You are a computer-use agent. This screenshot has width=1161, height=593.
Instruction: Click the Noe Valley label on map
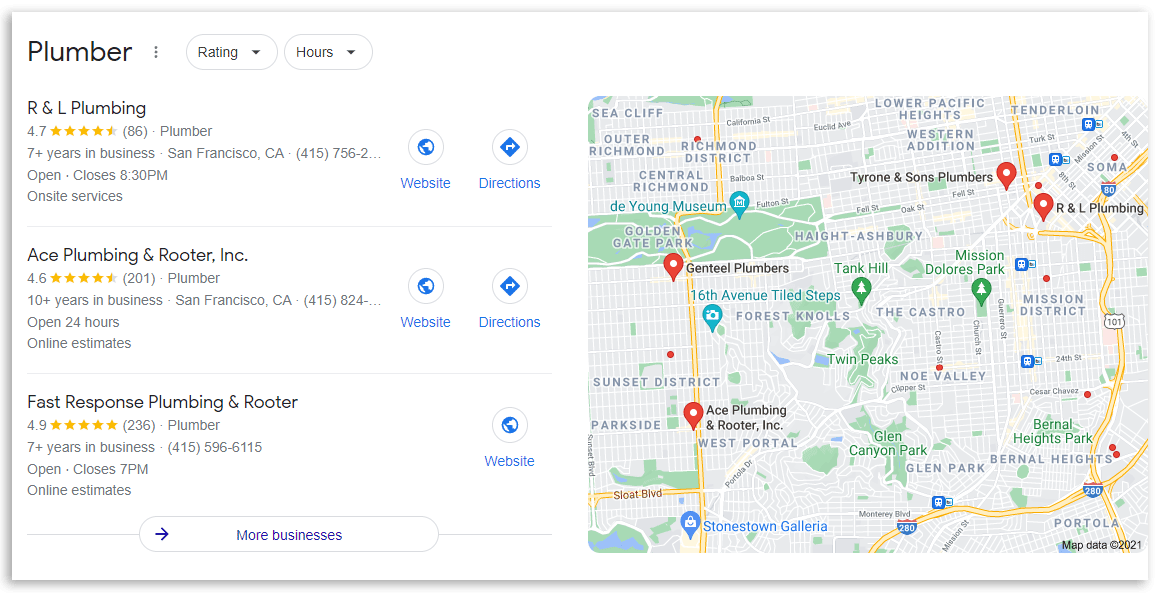point(943,376)
